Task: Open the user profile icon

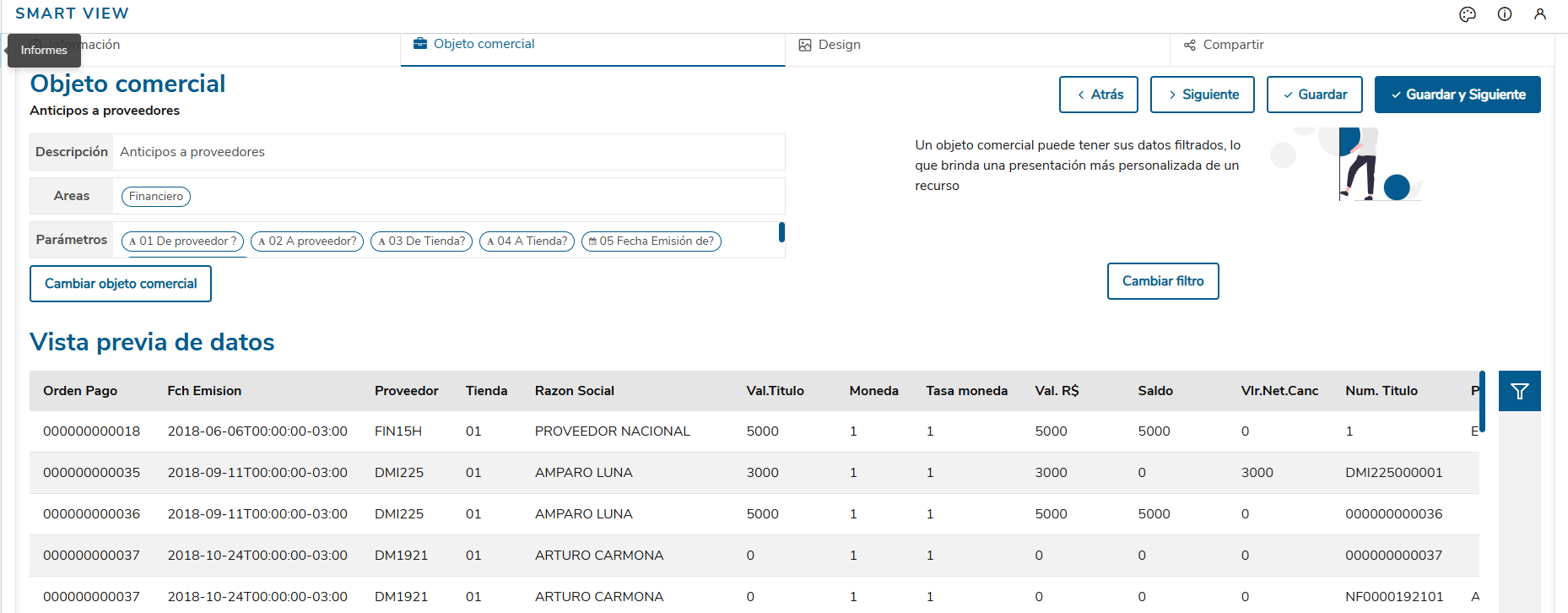Action: tap(1540, 14)
